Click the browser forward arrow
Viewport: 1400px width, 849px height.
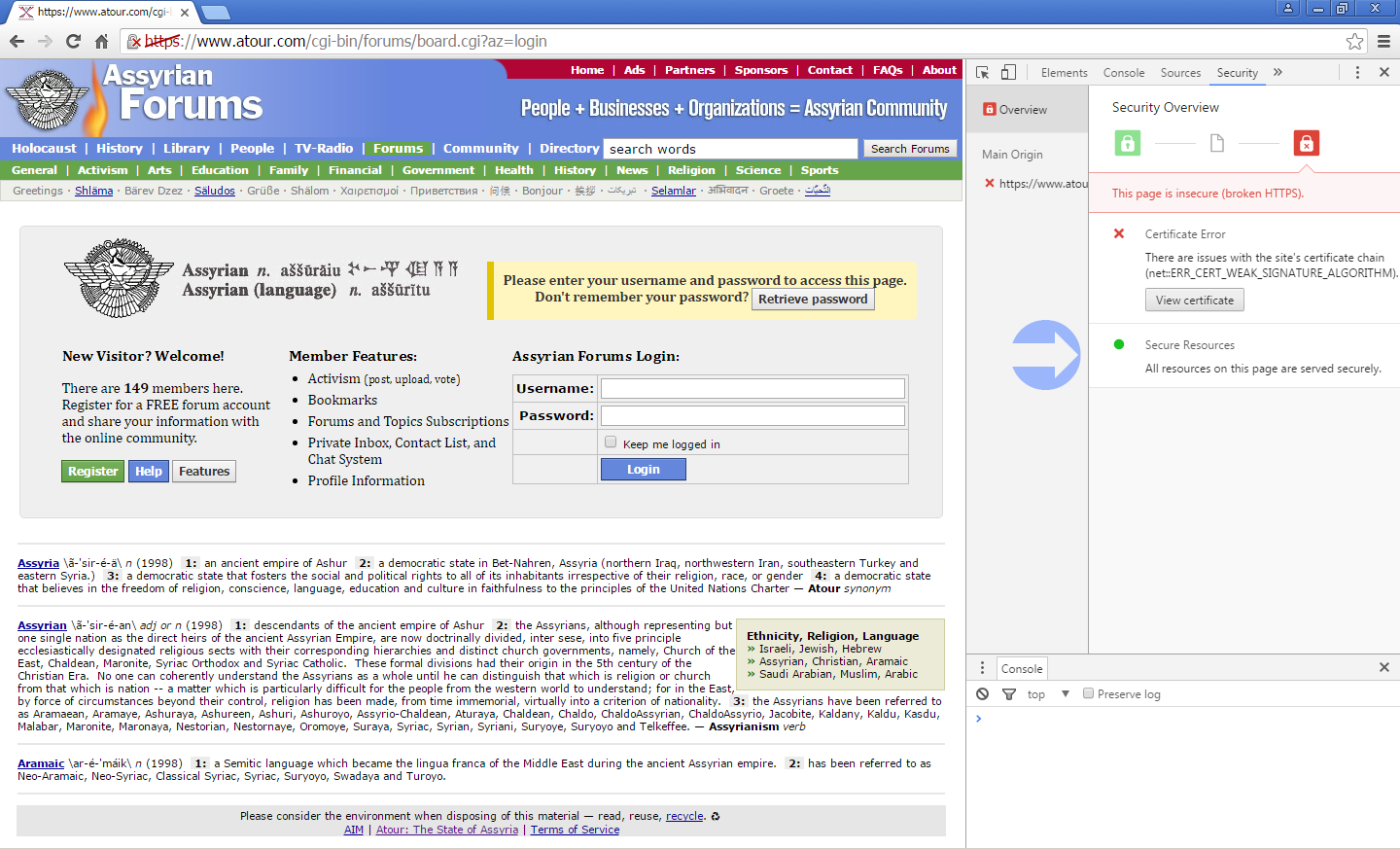(x=45, y=41)
